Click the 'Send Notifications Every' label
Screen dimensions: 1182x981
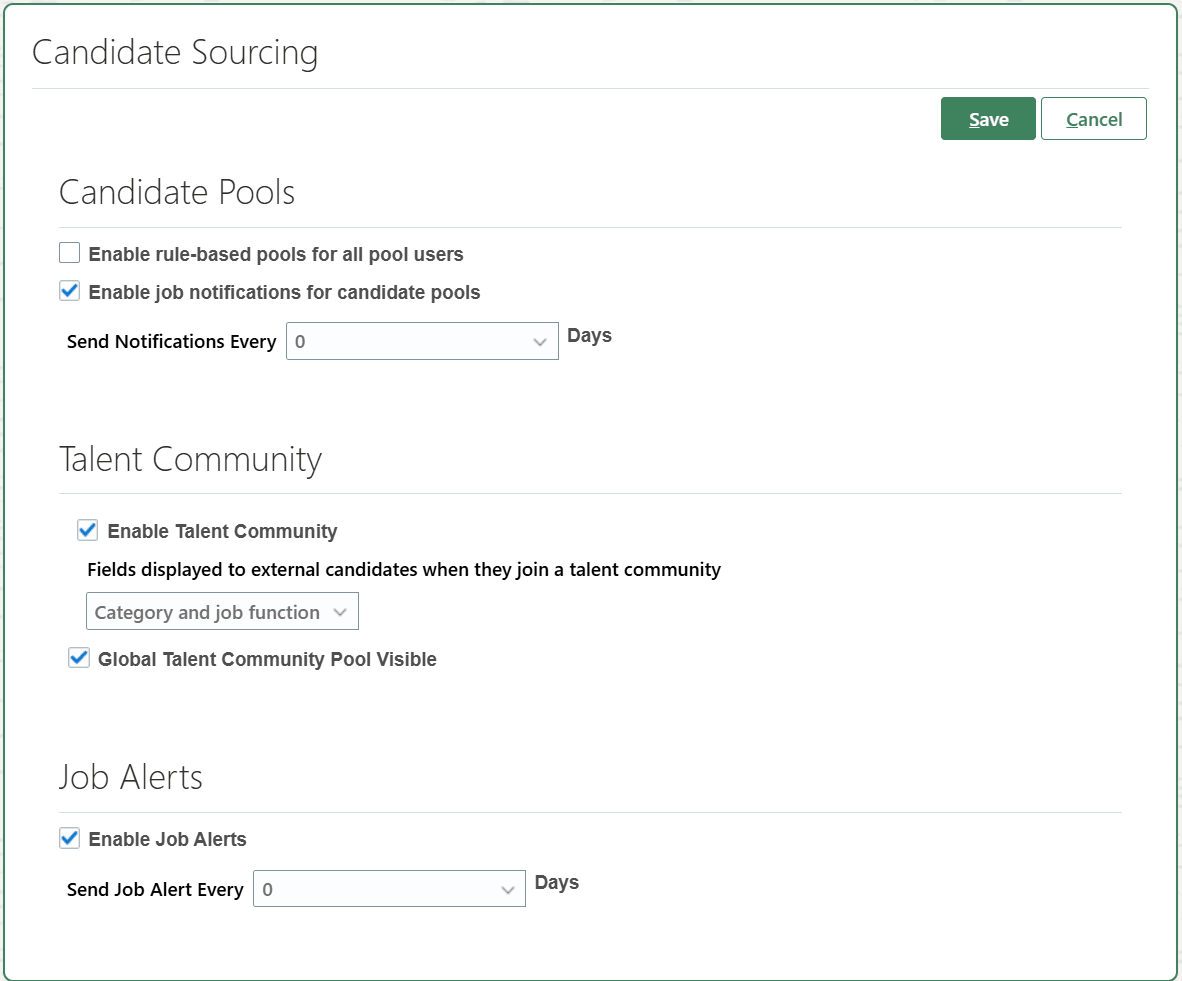pos(172,342)
